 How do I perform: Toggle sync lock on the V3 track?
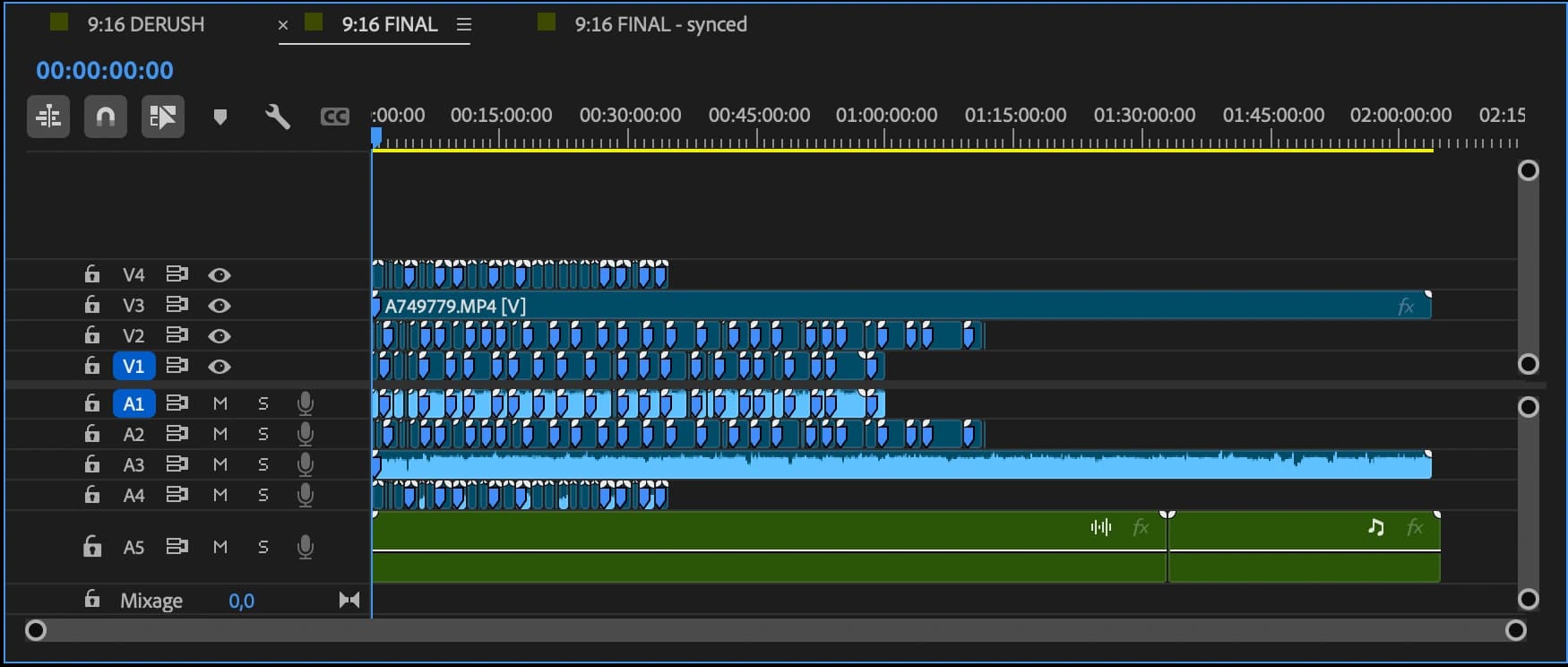(x=177, y=305)
